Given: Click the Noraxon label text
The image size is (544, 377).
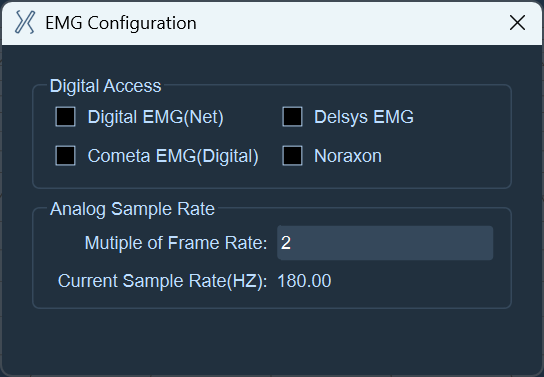Looking at the screenshot, I should [x=348, y=156].
